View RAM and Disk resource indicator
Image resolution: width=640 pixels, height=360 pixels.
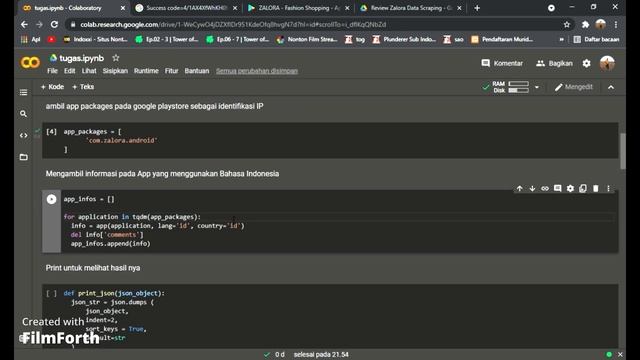click(511, 87)
